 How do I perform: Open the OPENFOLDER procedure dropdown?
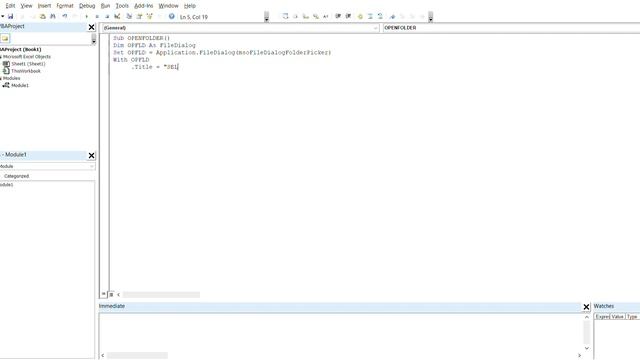click(511, 28)
